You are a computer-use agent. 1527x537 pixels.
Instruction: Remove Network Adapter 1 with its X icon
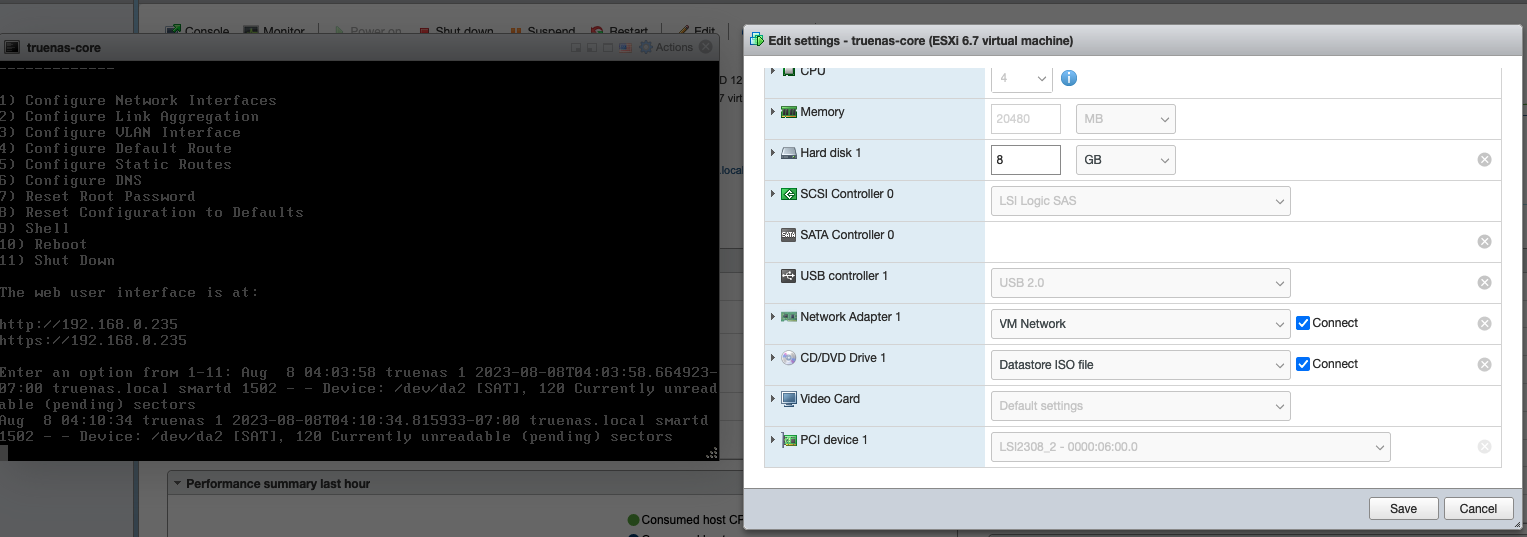coord(1484,324)
